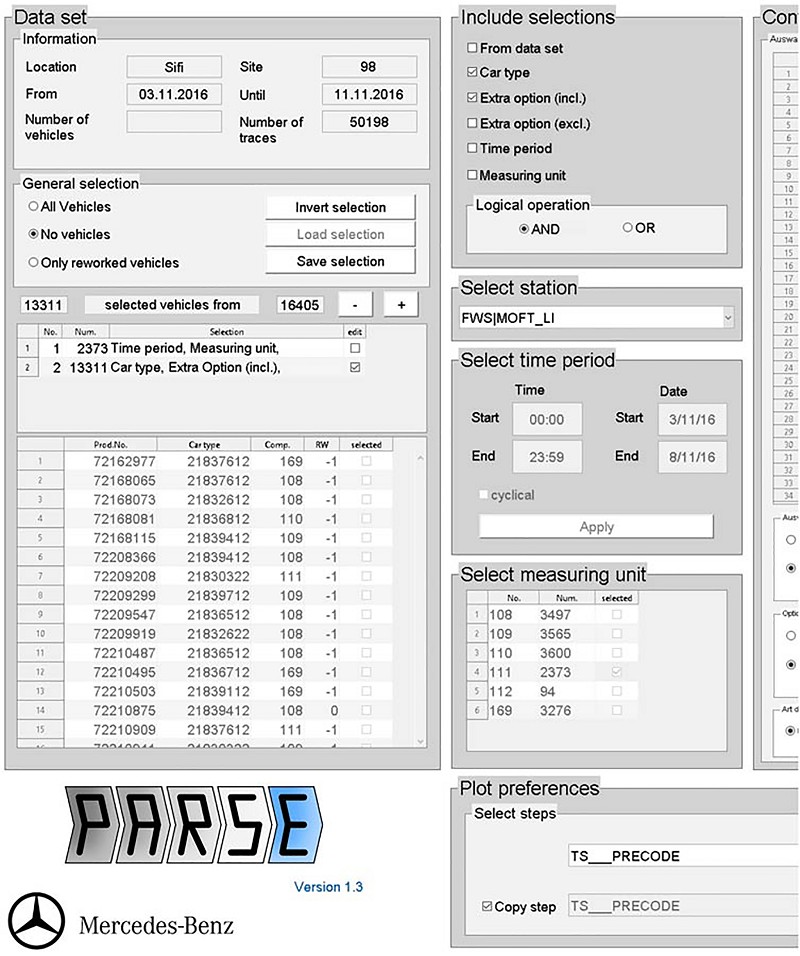Click the From date field 03.11.2016
800x956 pixels.
(174, 95)
